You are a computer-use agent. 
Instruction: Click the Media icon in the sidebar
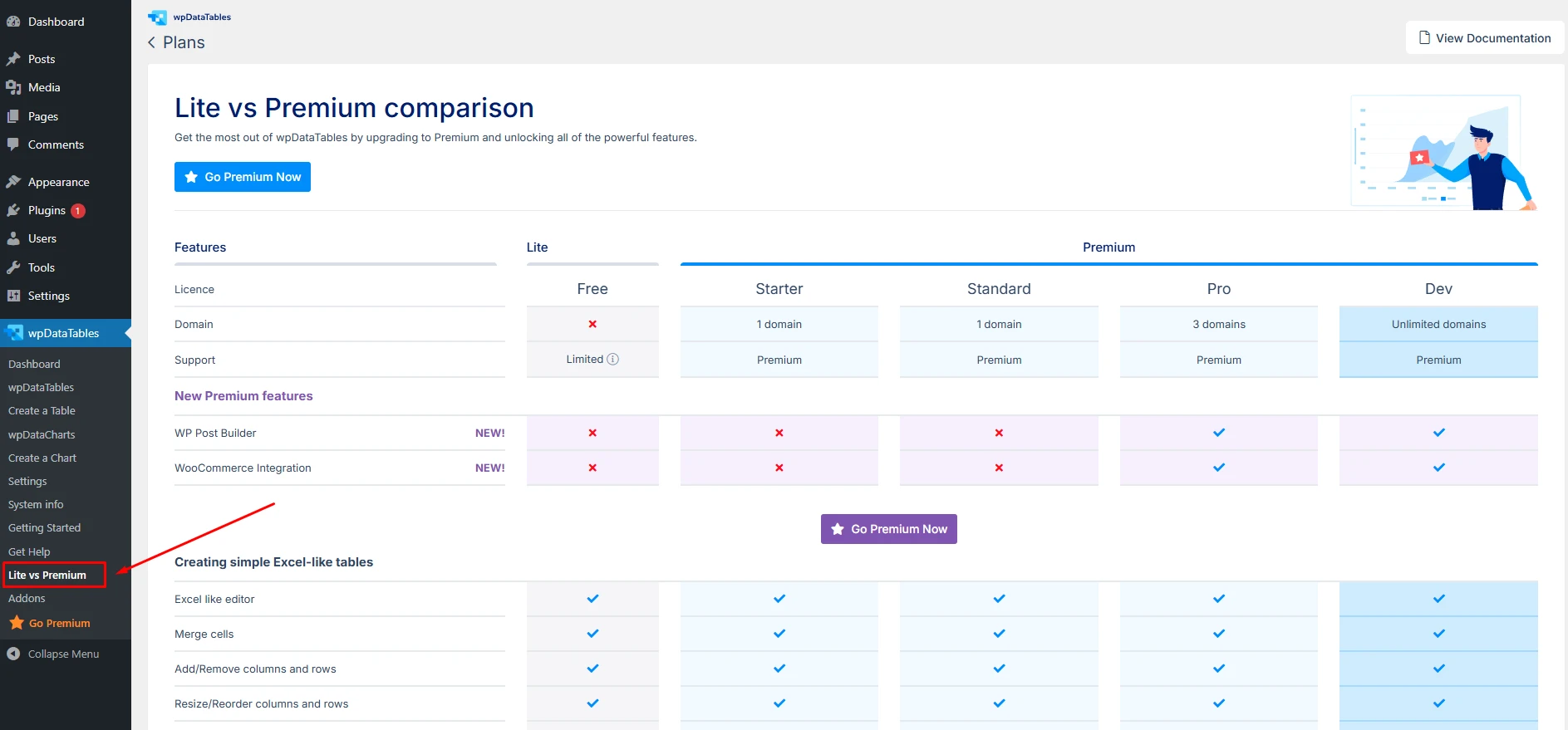(x=13, y=87)
